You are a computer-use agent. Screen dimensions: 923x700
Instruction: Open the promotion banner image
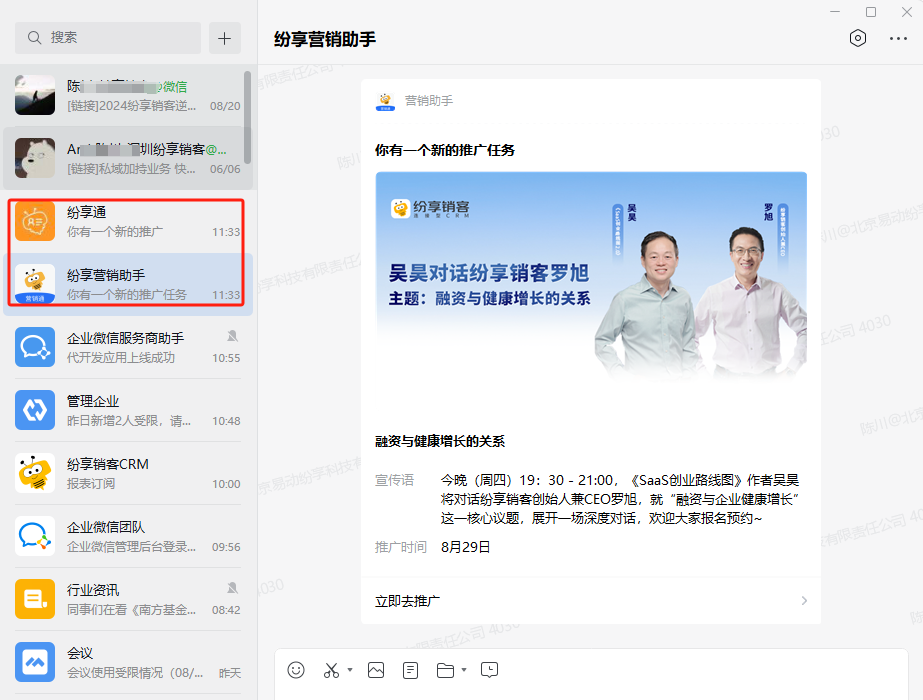click(x=591, y=277)
